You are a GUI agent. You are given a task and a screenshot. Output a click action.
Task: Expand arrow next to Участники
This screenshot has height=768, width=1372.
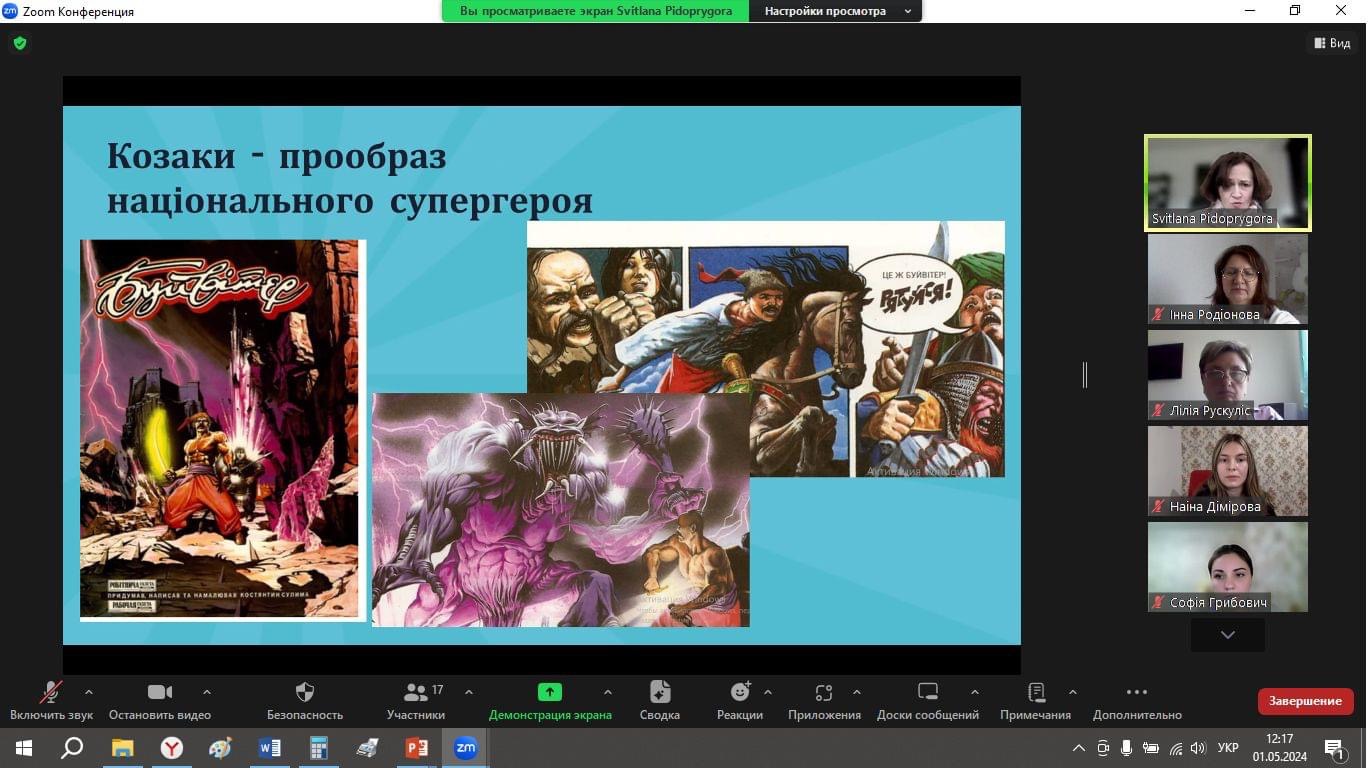(469, 692)
